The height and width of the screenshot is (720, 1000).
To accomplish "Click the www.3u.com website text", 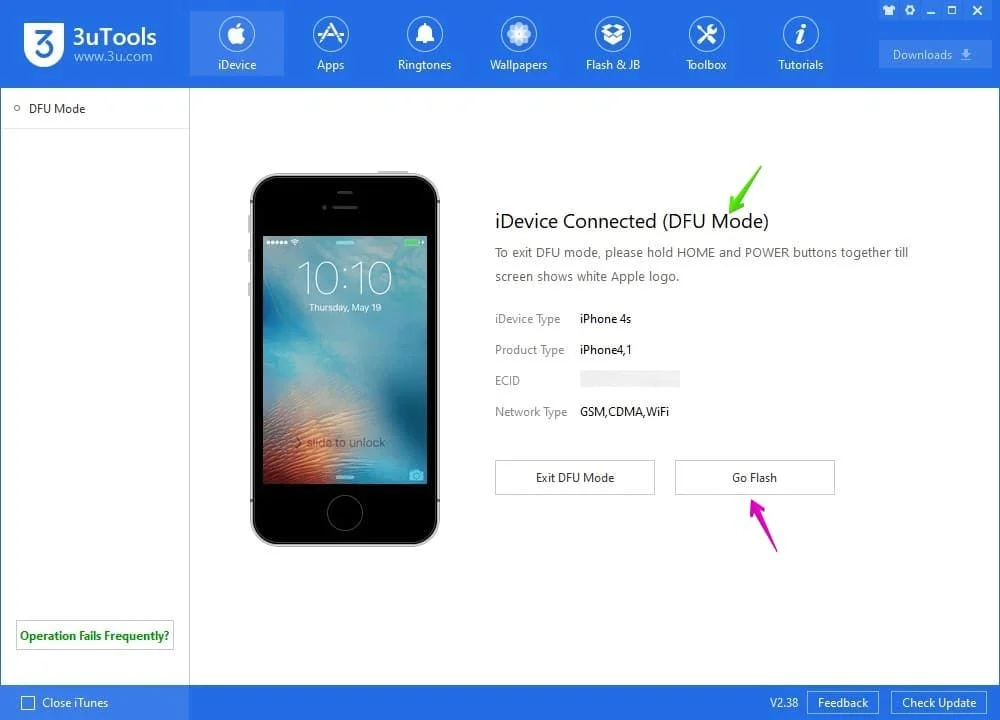I will click(113, 57).
